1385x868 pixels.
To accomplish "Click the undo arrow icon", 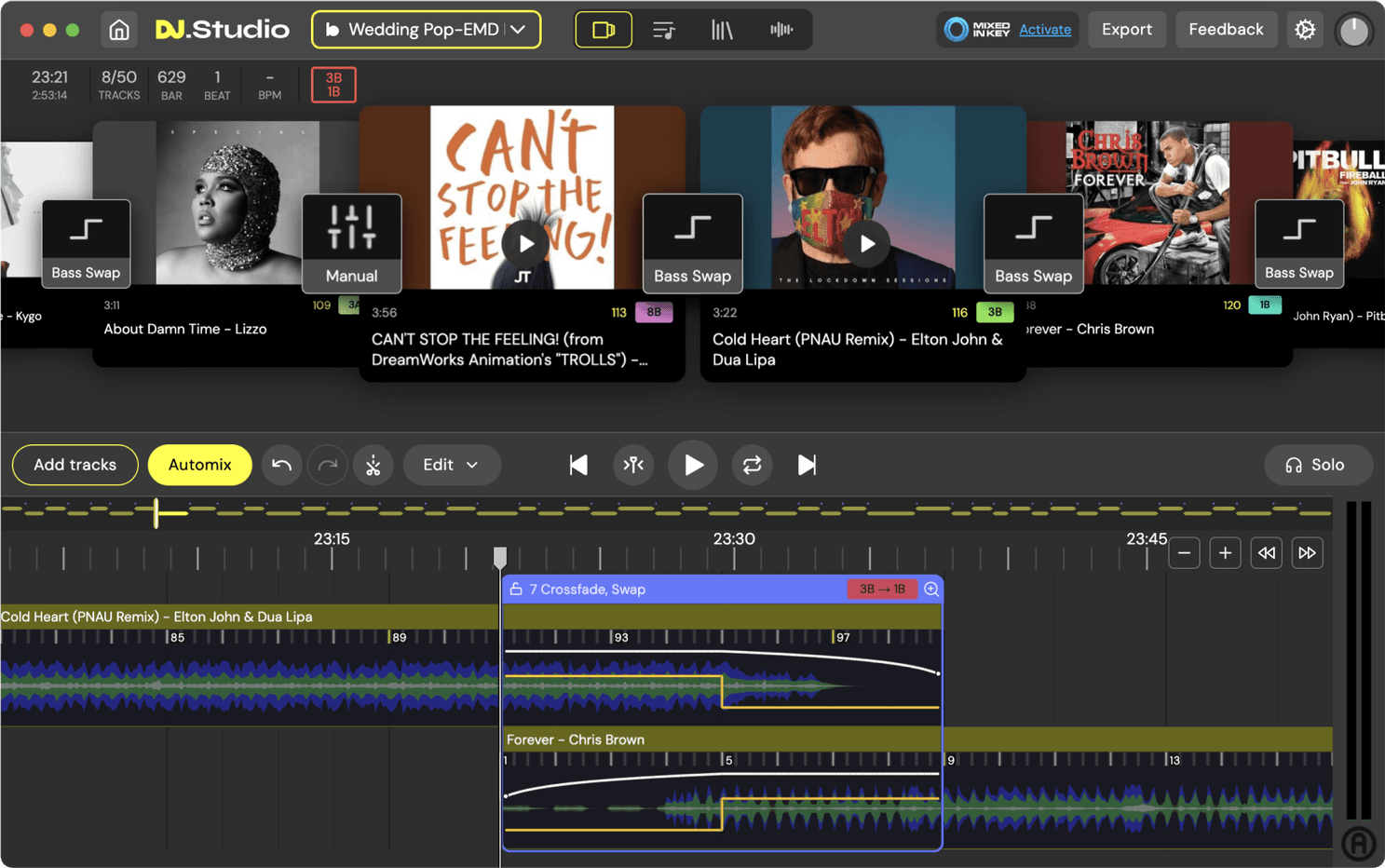I will pos(281,465).
